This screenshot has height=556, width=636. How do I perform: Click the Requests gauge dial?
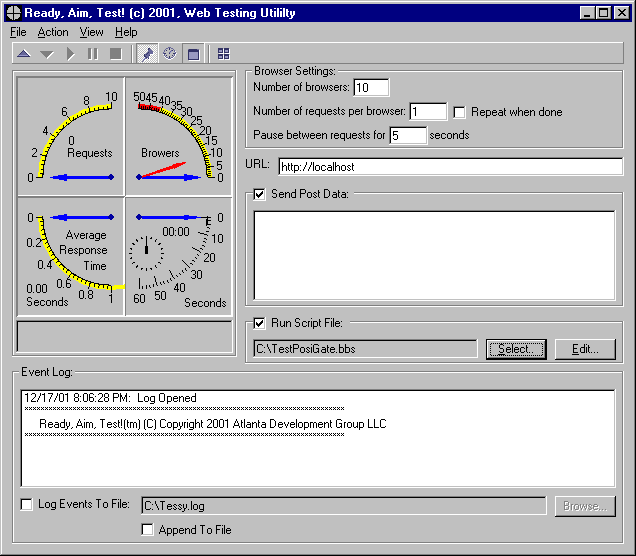[x=71, y=136]
